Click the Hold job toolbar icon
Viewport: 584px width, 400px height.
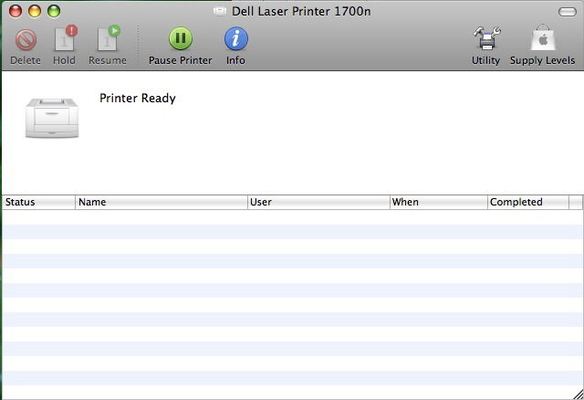click(x=66, y=38)
